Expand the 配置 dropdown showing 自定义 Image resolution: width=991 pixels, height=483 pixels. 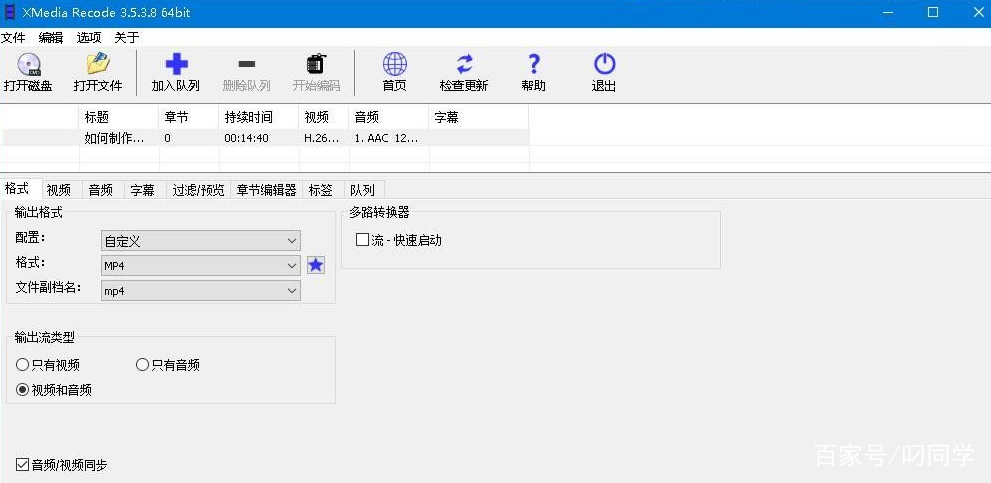coord(200,240)
